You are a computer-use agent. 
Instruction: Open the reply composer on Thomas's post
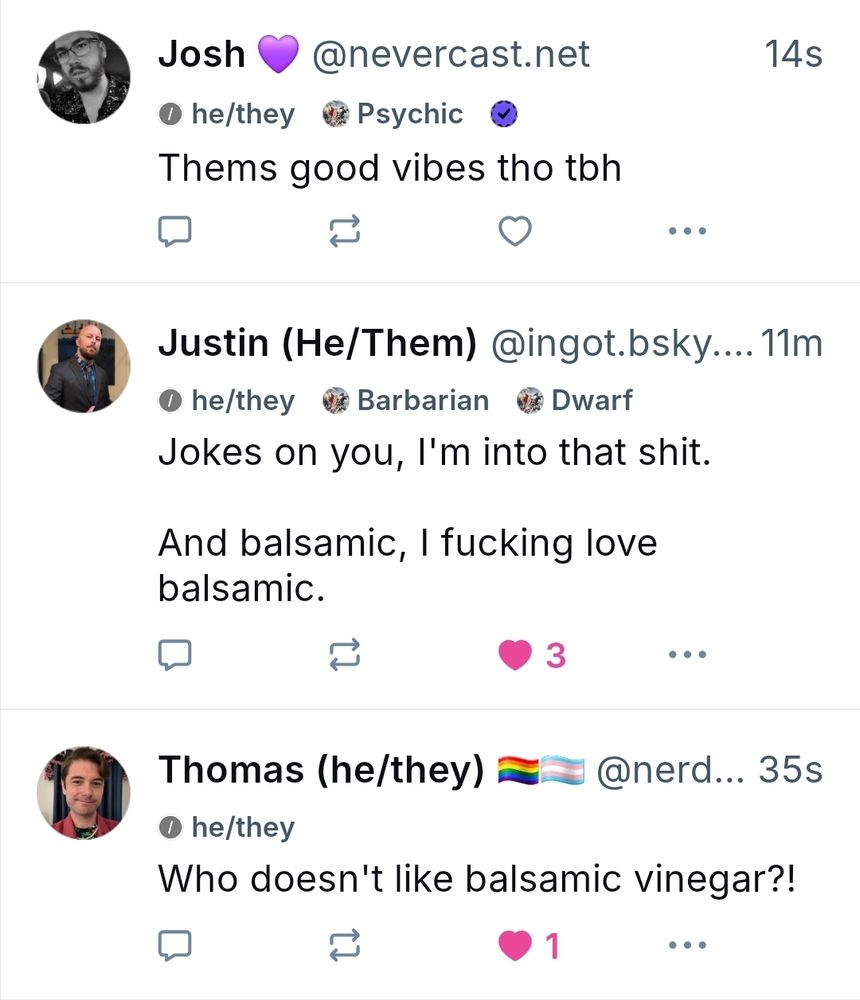click(x=175, y=943)
